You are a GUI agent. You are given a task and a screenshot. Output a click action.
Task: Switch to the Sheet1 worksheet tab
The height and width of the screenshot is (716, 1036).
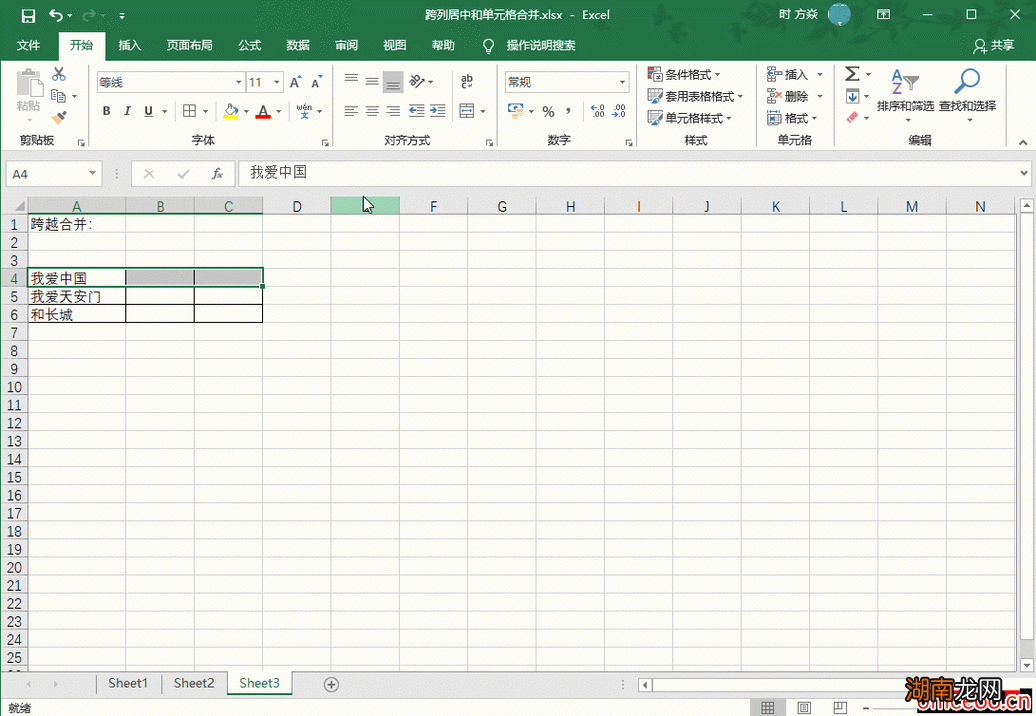click(x=128, y=683)
